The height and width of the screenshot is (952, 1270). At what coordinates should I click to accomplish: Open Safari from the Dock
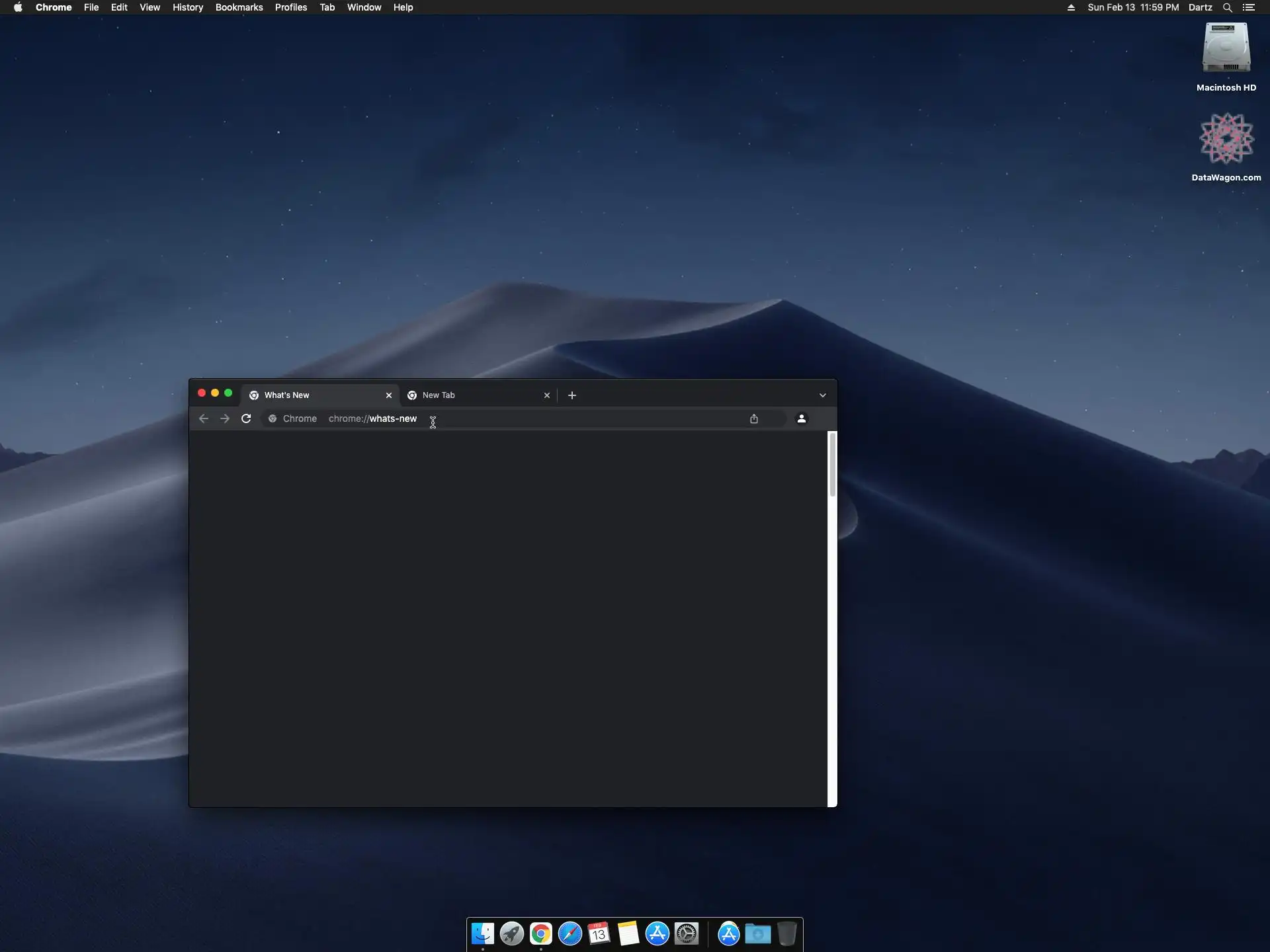tap(570, 933)
